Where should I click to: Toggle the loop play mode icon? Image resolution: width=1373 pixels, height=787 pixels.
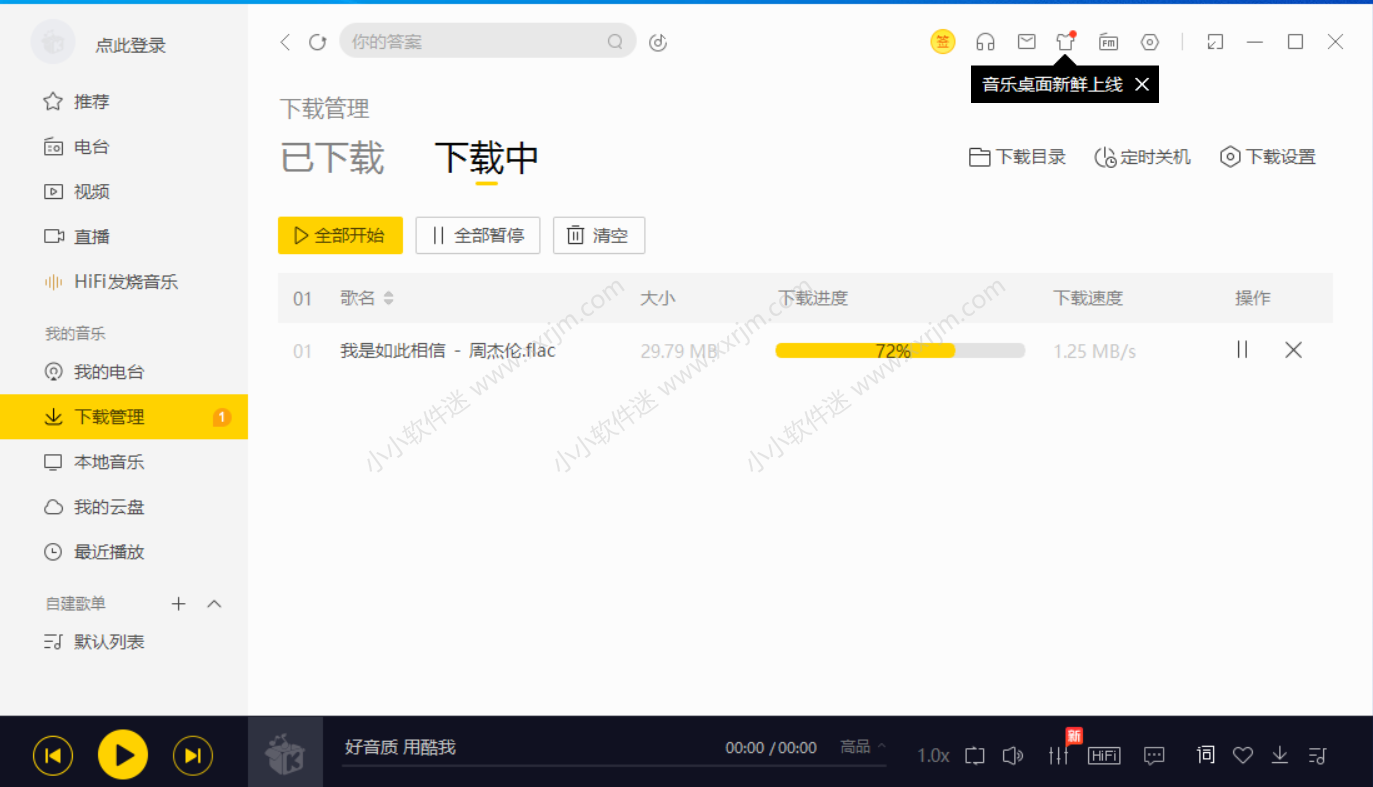click(x=975, y=756)
